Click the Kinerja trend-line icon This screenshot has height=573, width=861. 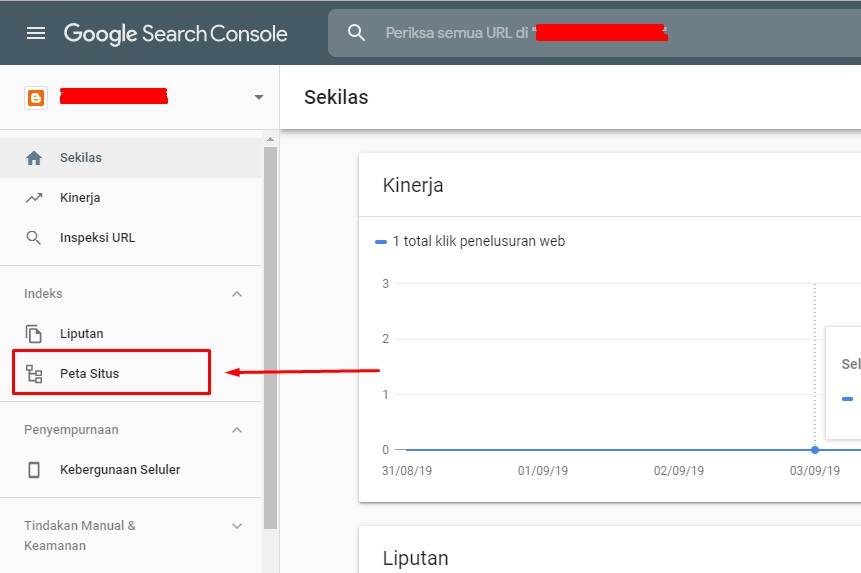[34, 198]
